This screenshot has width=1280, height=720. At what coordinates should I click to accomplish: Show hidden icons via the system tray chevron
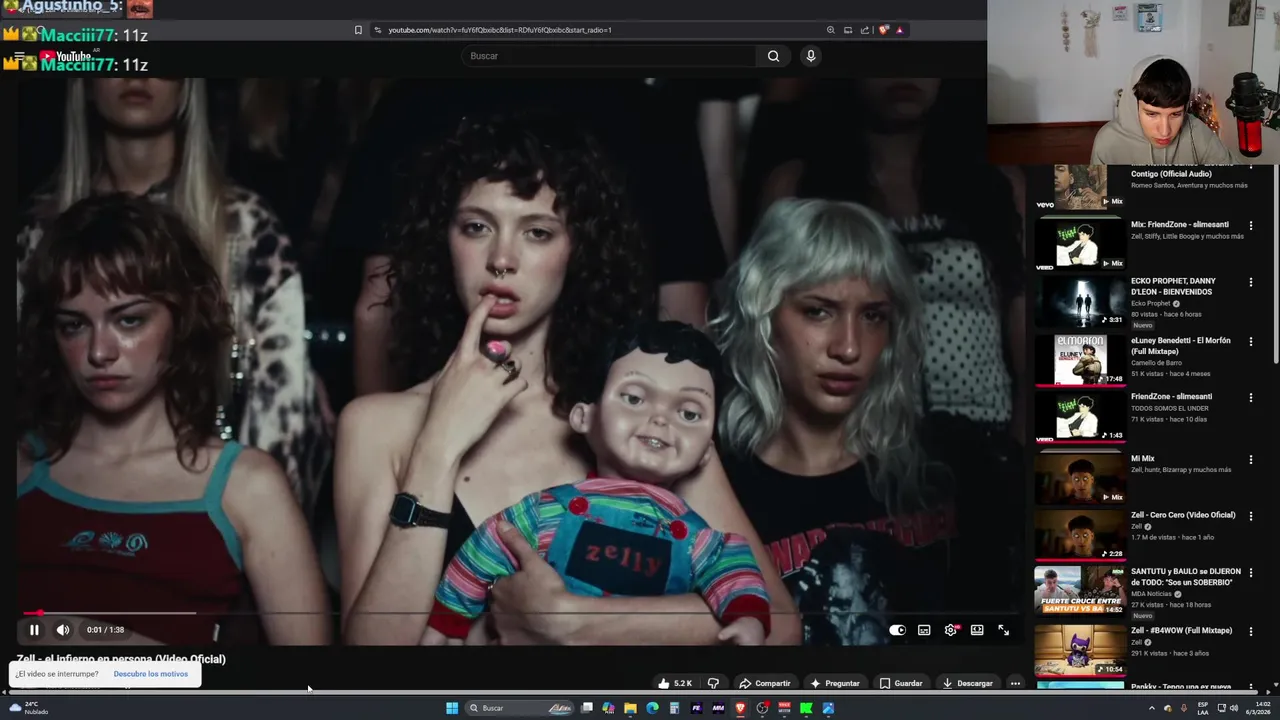(1151, 708)
